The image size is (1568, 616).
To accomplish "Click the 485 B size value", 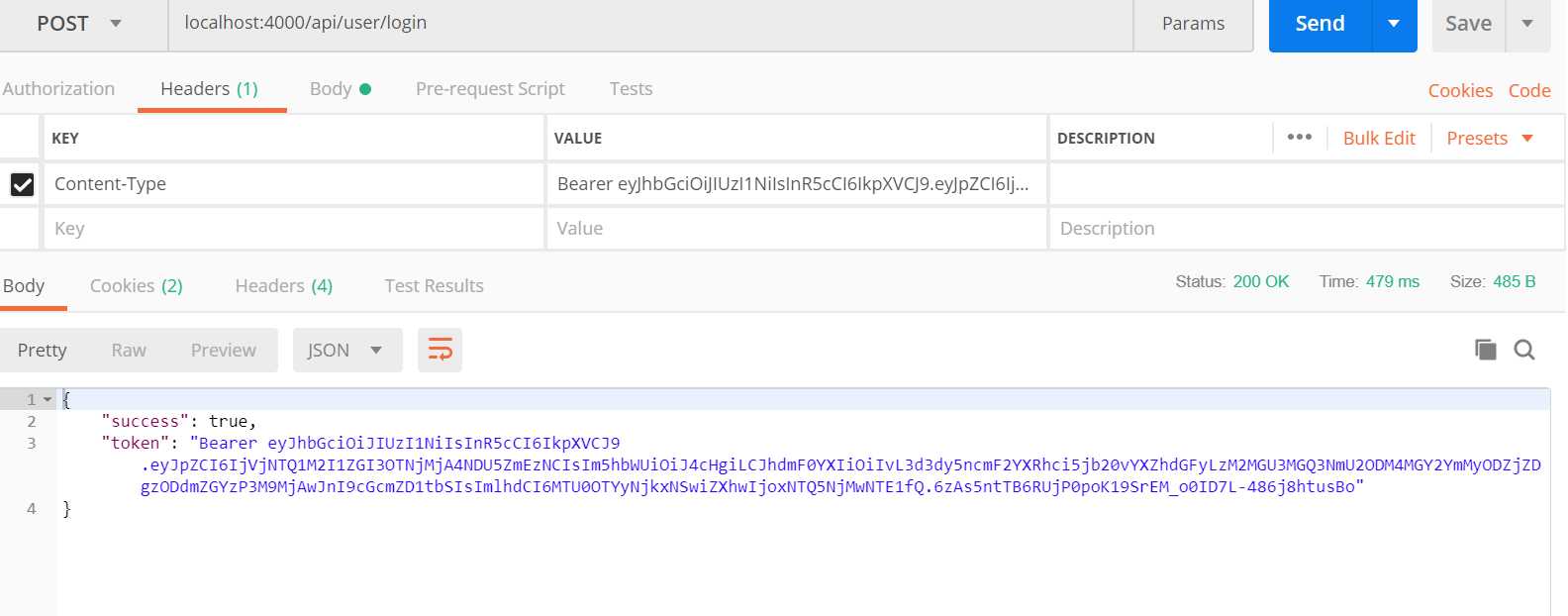I will 1515,282.
